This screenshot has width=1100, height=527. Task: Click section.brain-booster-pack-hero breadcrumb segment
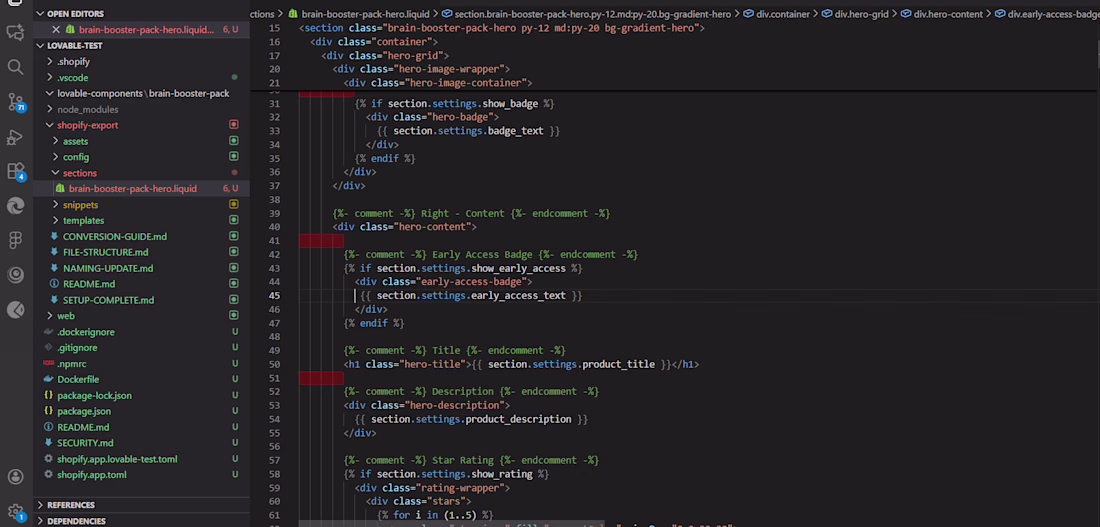click(593, 14)
